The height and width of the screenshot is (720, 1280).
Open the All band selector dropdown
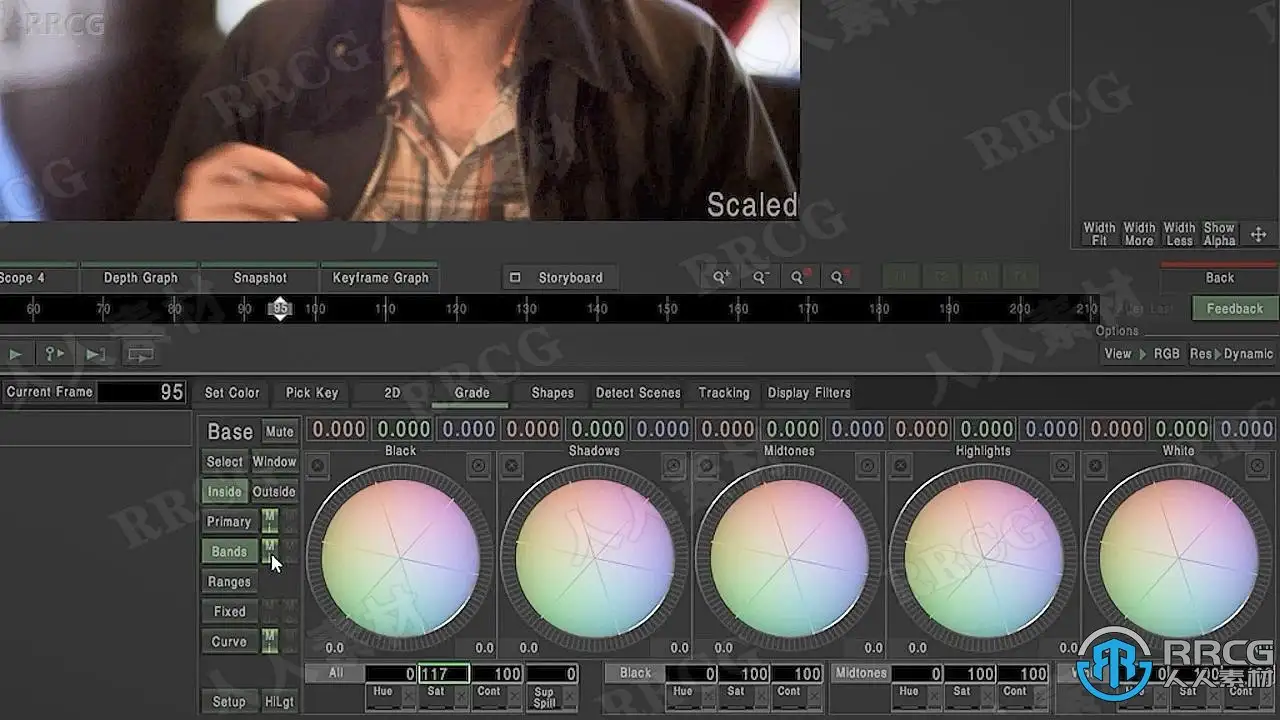click(335, 673)
